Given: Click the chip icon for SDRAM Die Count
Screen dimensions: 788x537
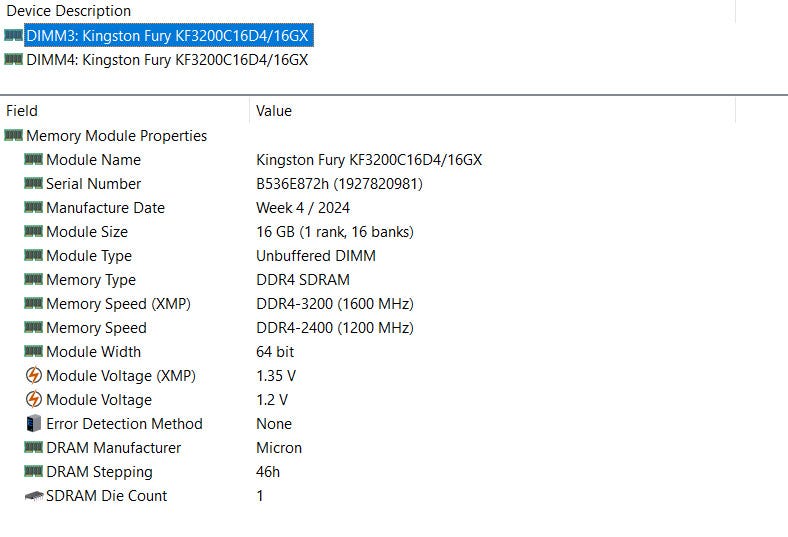Looking at the screenshot, I should pos(34,496).
